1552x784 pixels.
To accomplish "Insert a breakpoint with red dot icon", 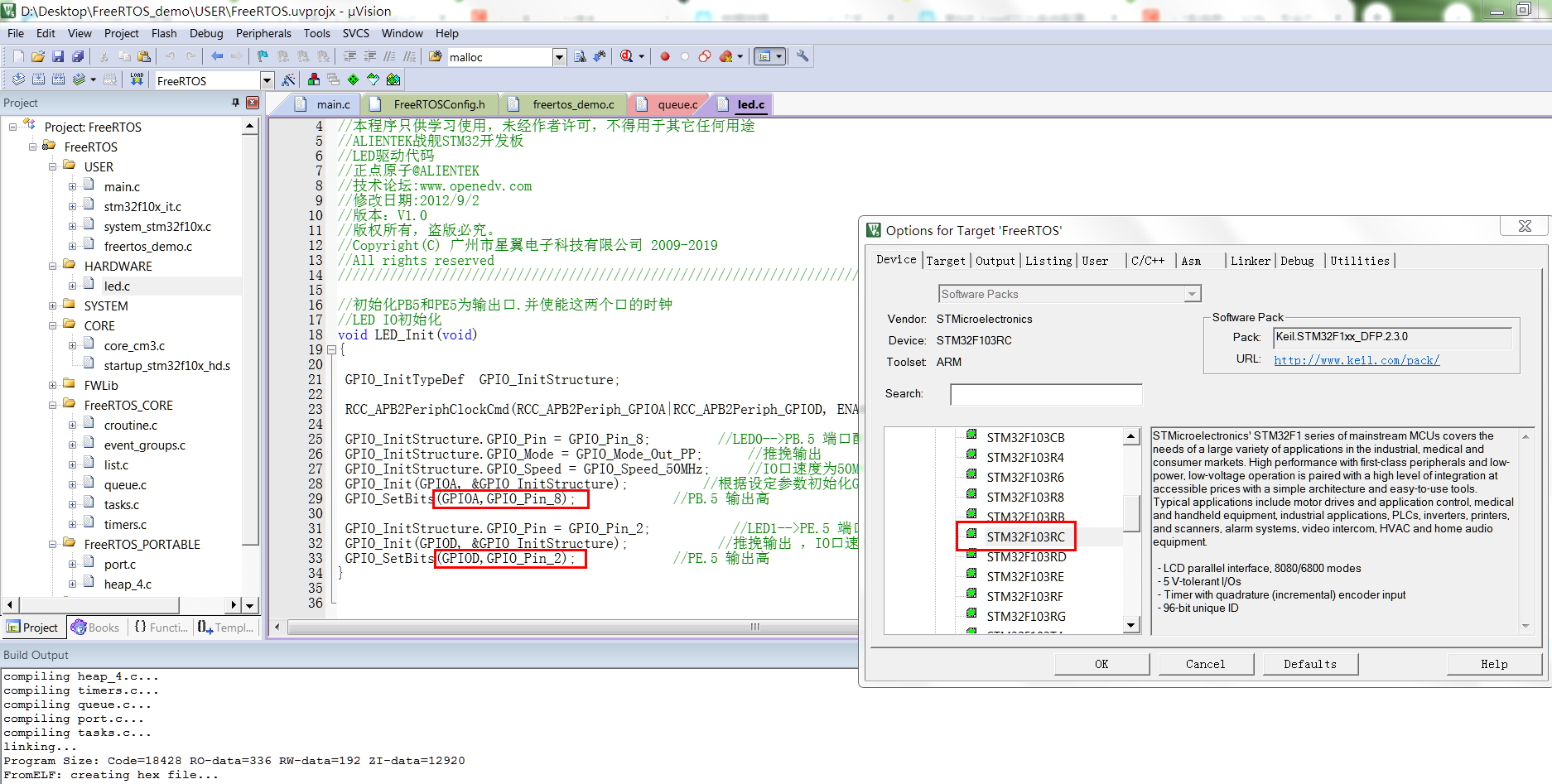I will pos(664,56).
